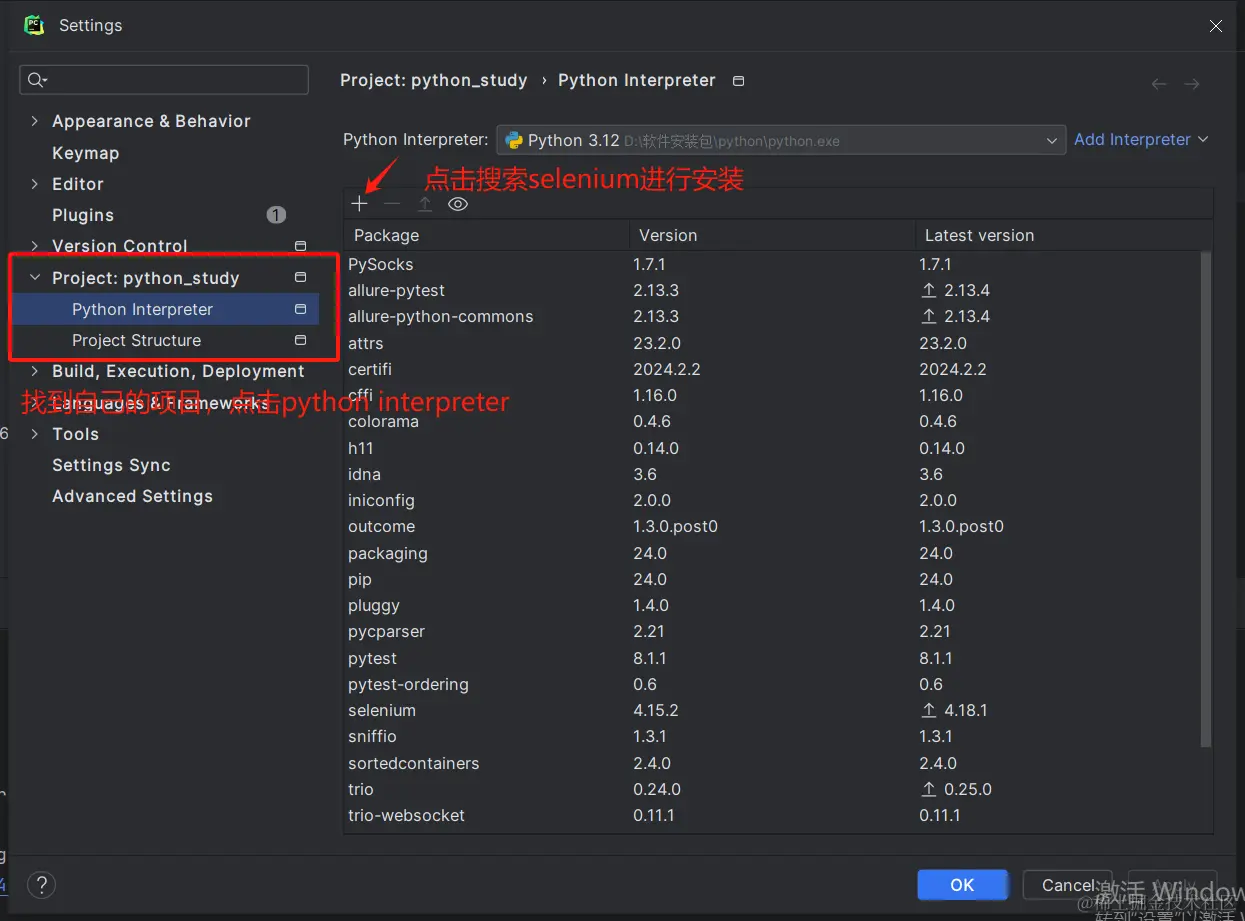Screen dimensions: 1245x921
Task: Expand the Version Control section
Action: click(x=35, y=246)
